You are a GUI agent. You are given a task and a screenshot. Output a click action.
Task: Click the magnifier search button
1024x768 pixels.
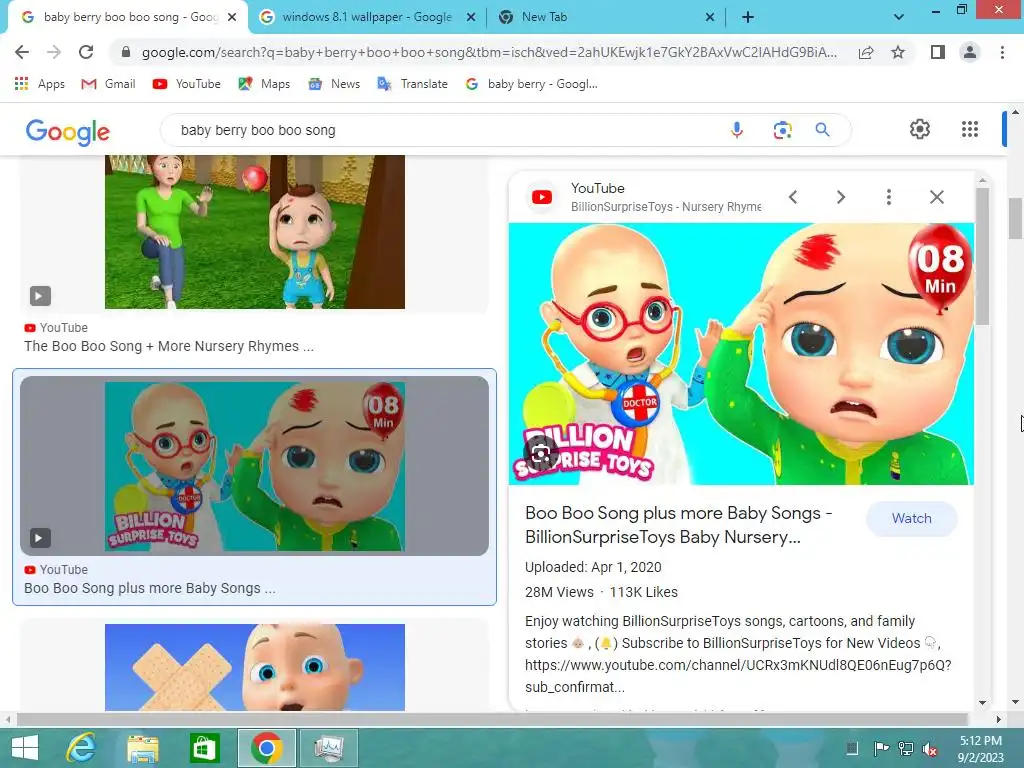(x=822, y=130)
